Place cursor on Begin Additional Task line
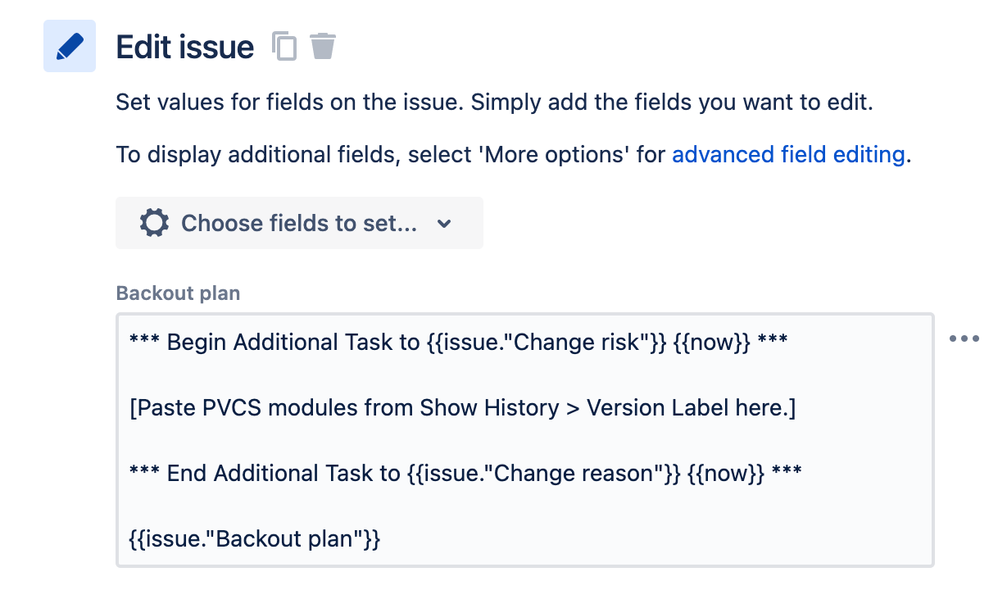 pyautogui.click(x=458, y=342)
